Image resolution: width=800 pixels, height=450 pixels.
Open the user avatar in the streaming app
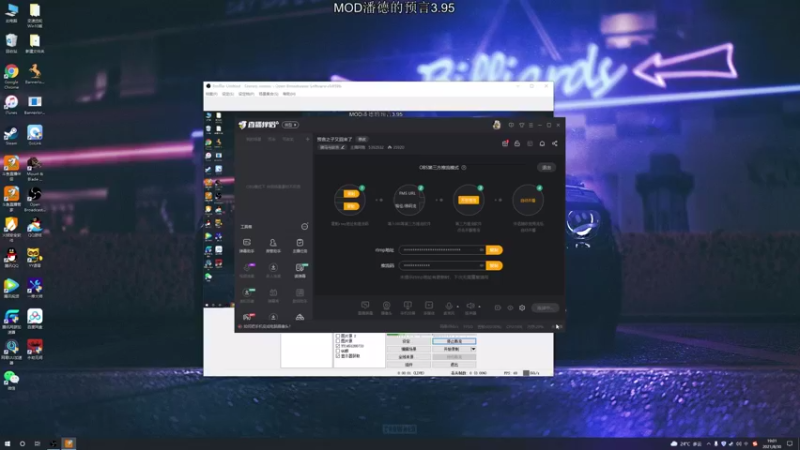496,125
